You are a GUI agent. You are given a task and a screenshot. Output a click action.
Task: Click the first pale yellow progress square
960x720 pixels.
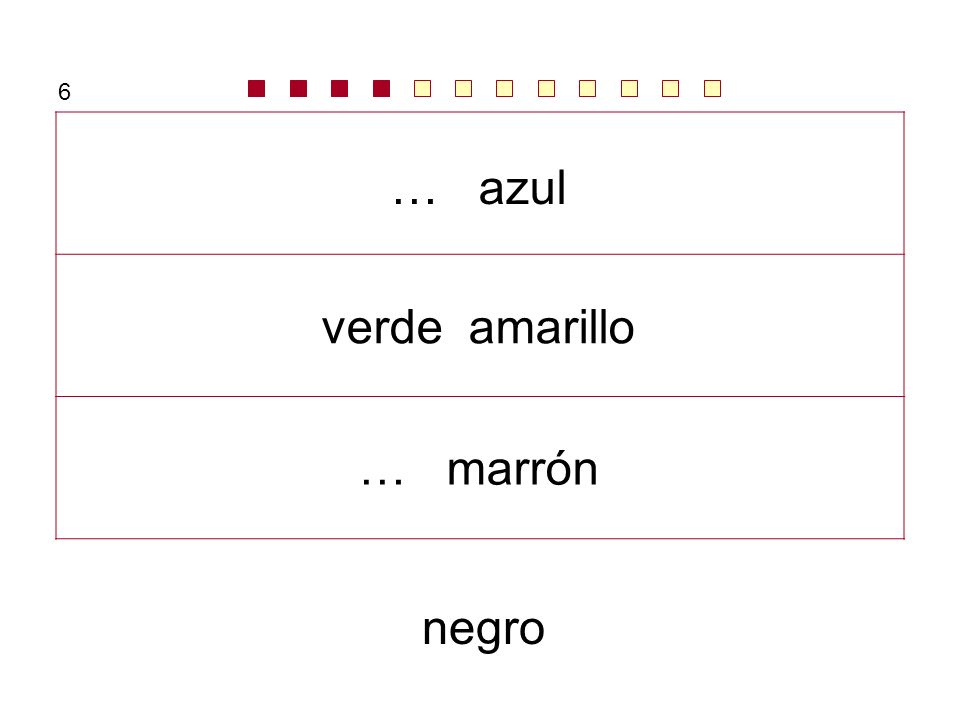[422, 89]
